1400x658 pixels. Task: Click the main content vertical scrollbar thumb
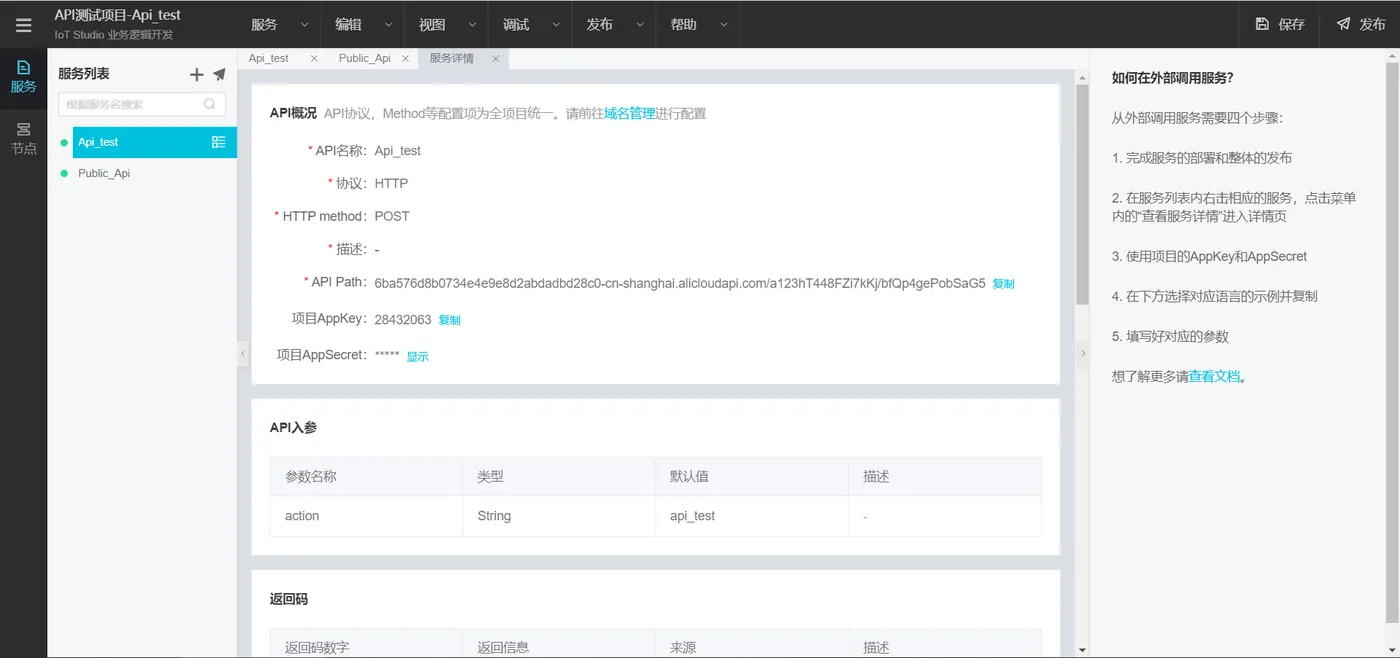tap(1082, 195)
